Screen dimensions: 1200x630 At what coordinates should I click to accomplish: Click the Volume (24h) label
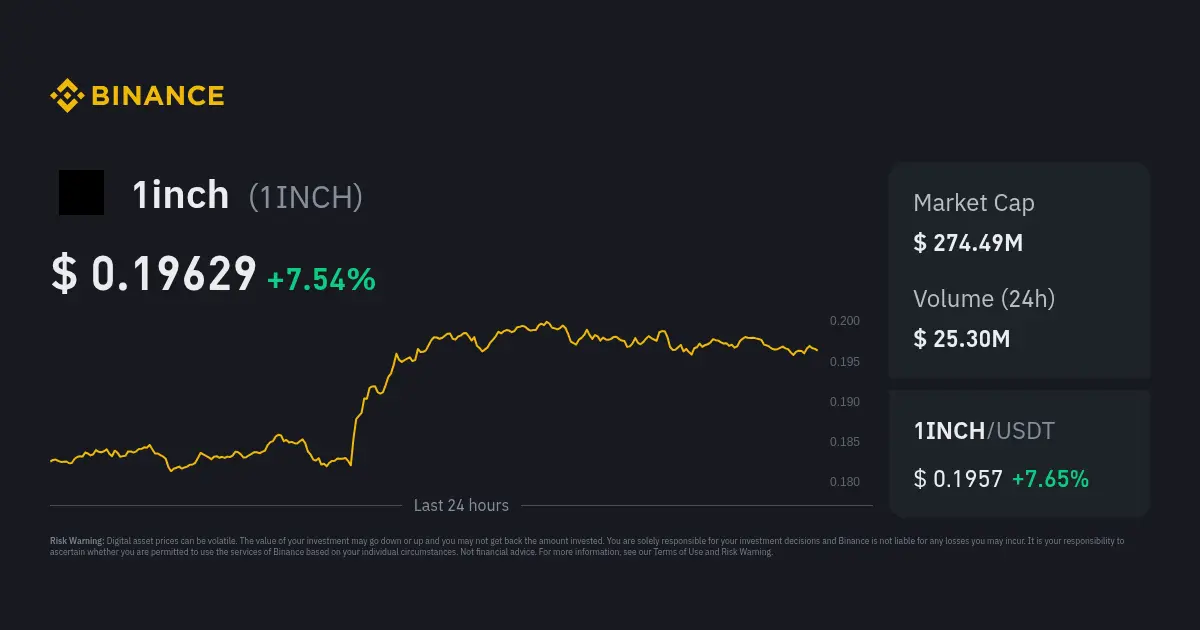pyautogui.click(x=984, y=298)
